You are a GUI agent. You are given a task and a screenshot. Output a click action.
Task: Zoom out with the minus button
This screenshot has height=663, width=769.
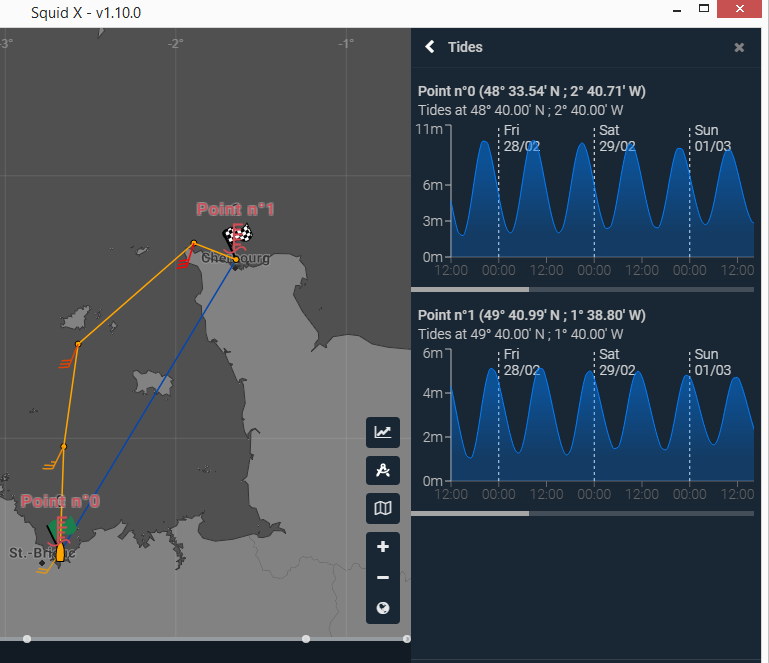point(383,578)
